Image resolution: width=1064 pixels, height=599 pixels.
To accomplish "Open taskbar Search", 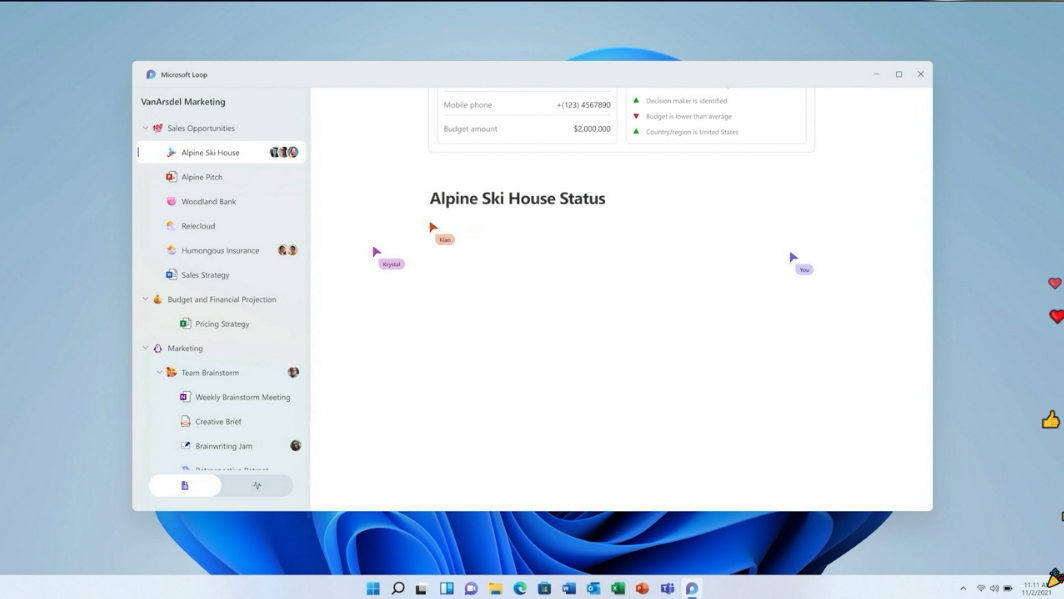I will (398, 588).
